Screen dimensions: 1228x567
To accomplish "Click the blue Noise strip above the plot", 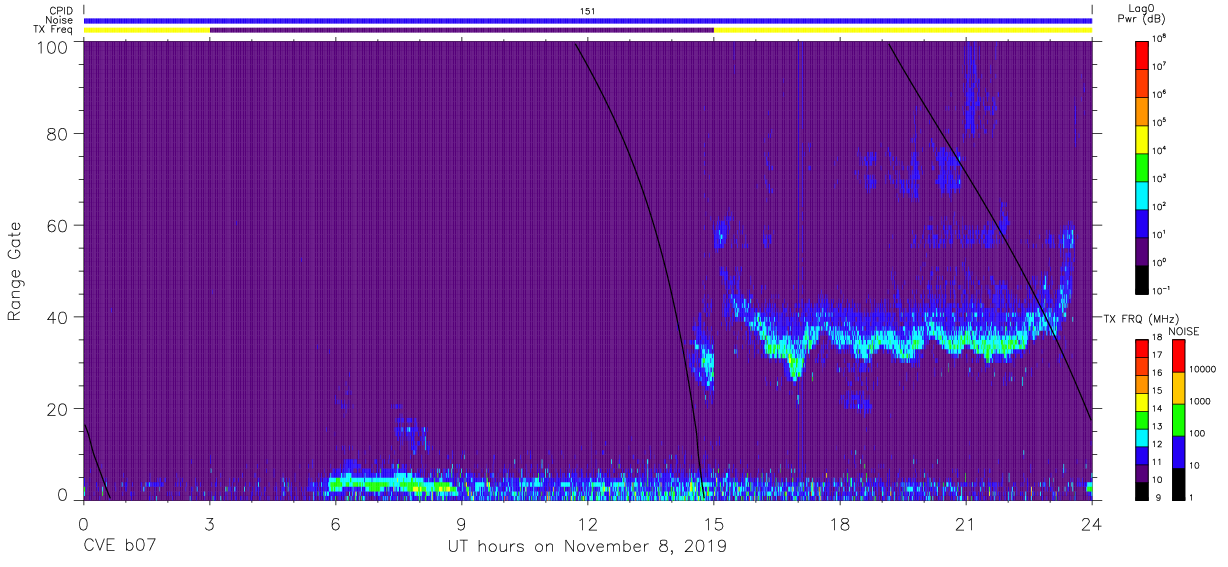I will (x=587, y=20).
